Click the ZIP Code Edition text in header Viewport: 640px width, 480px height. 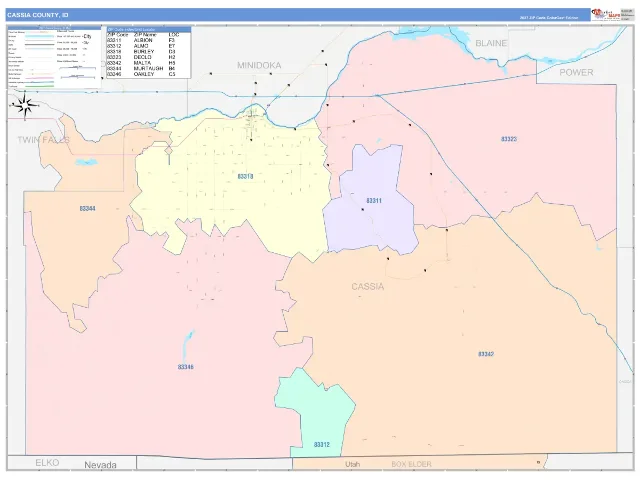(x=549, y=18)
